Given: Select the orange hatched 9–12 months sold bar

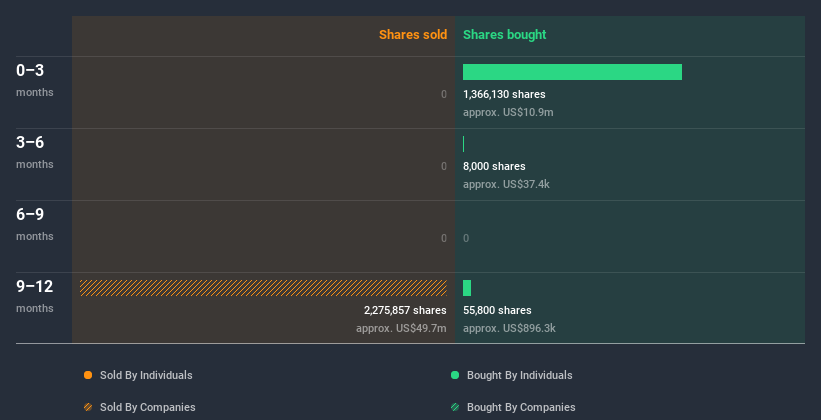Looking at the screenshot, I should click(263, 288).
